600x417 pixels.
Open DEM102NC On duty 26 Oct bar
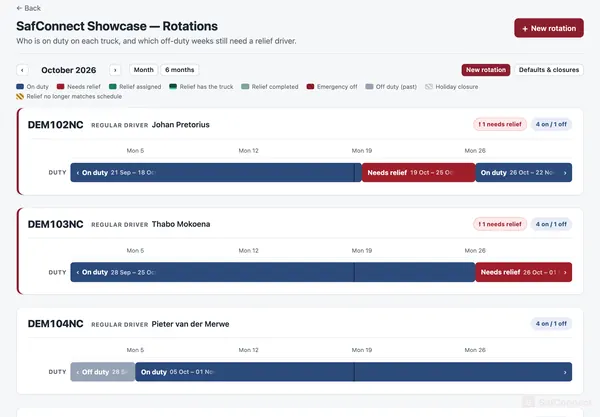pos(523,173)
